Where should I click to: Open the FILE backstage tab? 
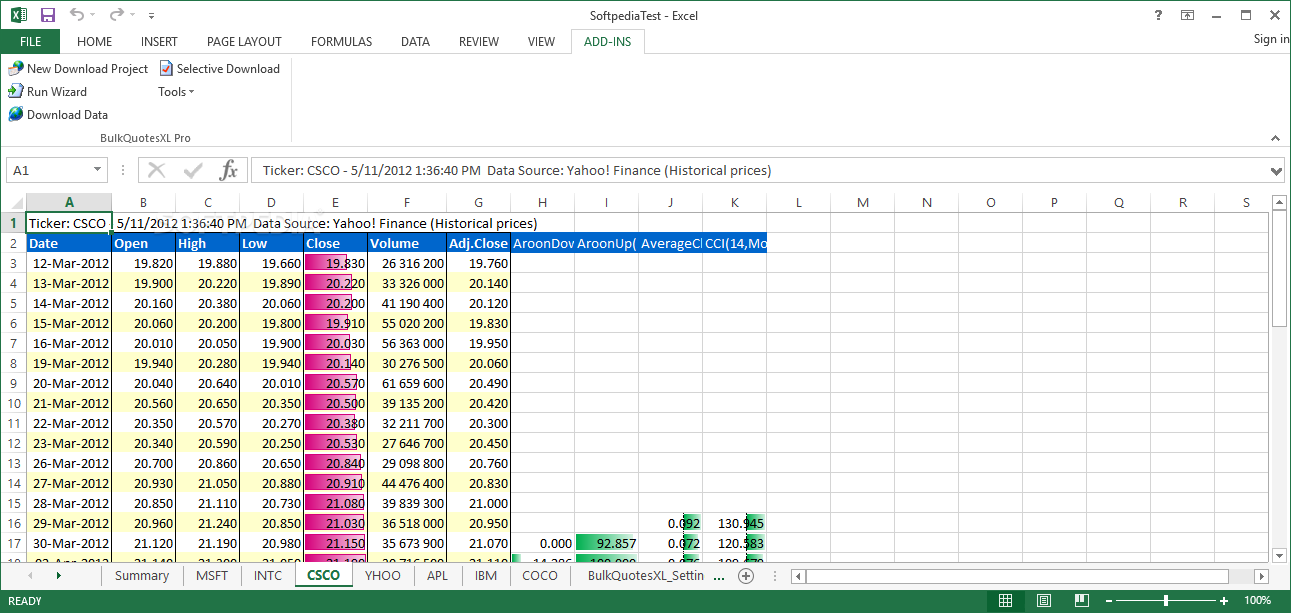(30, 41)
